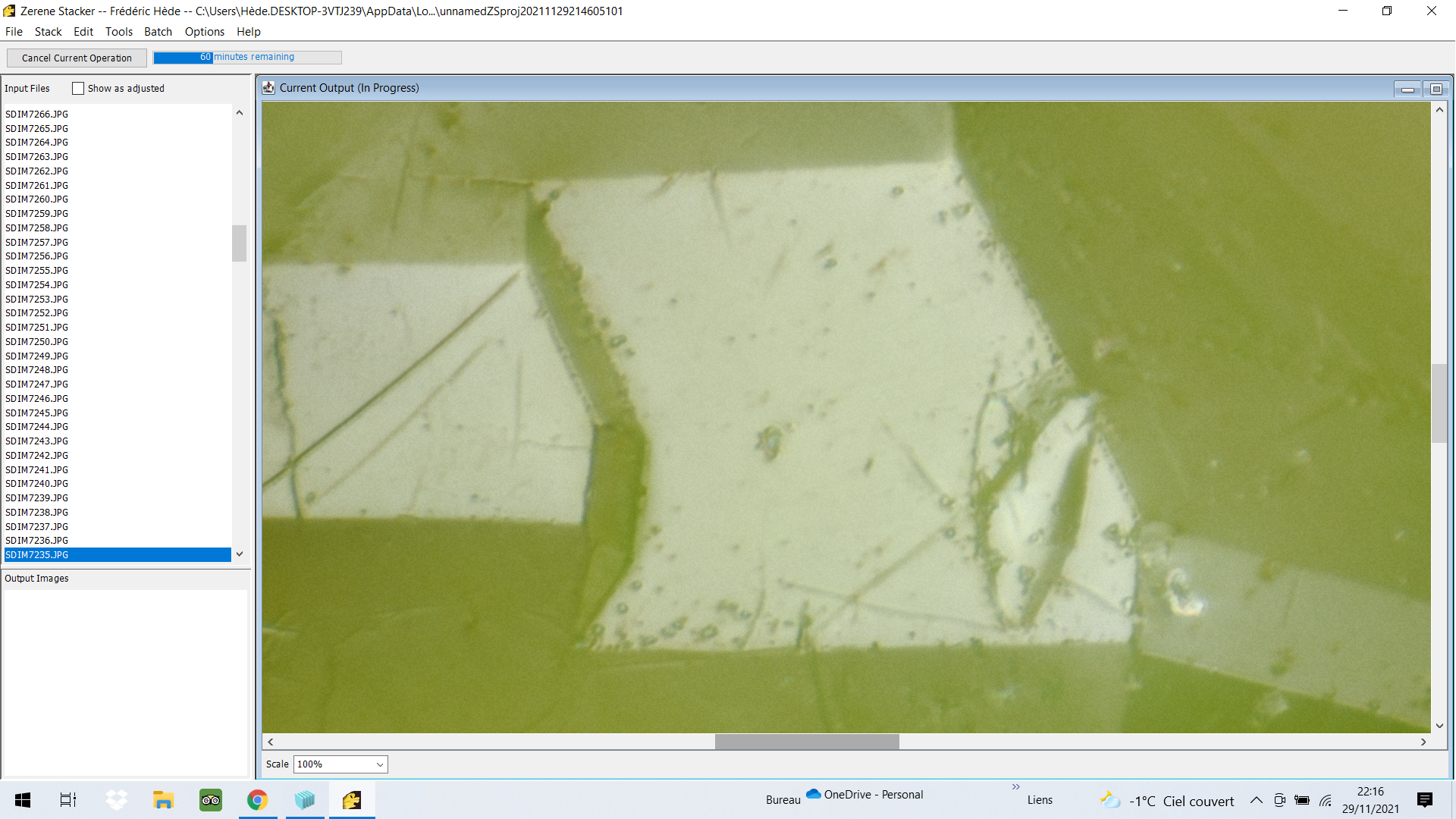
Task: Open the Help menu
Action: 249,32
